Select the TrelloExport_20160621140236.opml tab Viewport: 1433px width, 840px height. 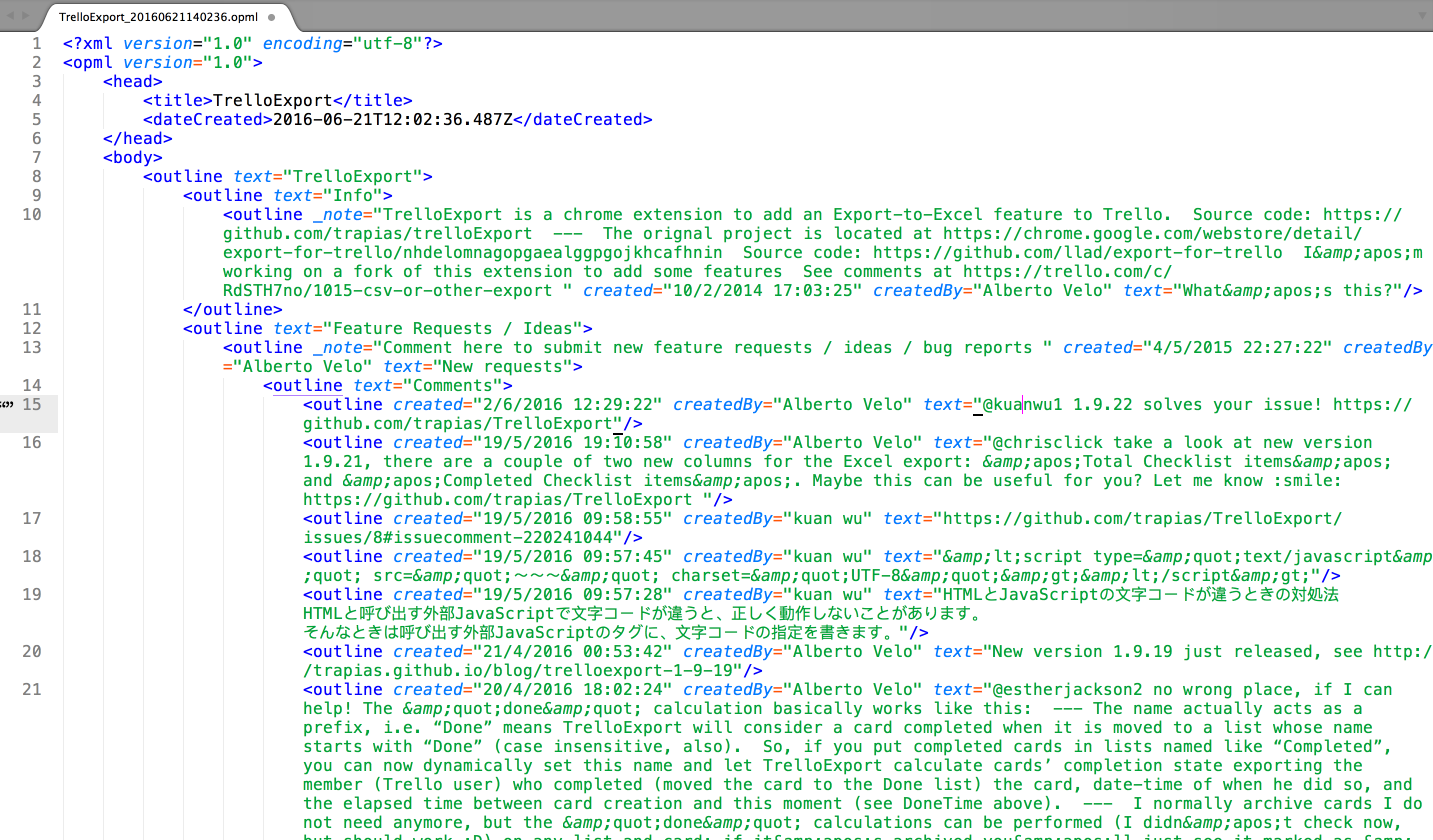(158, 17)
